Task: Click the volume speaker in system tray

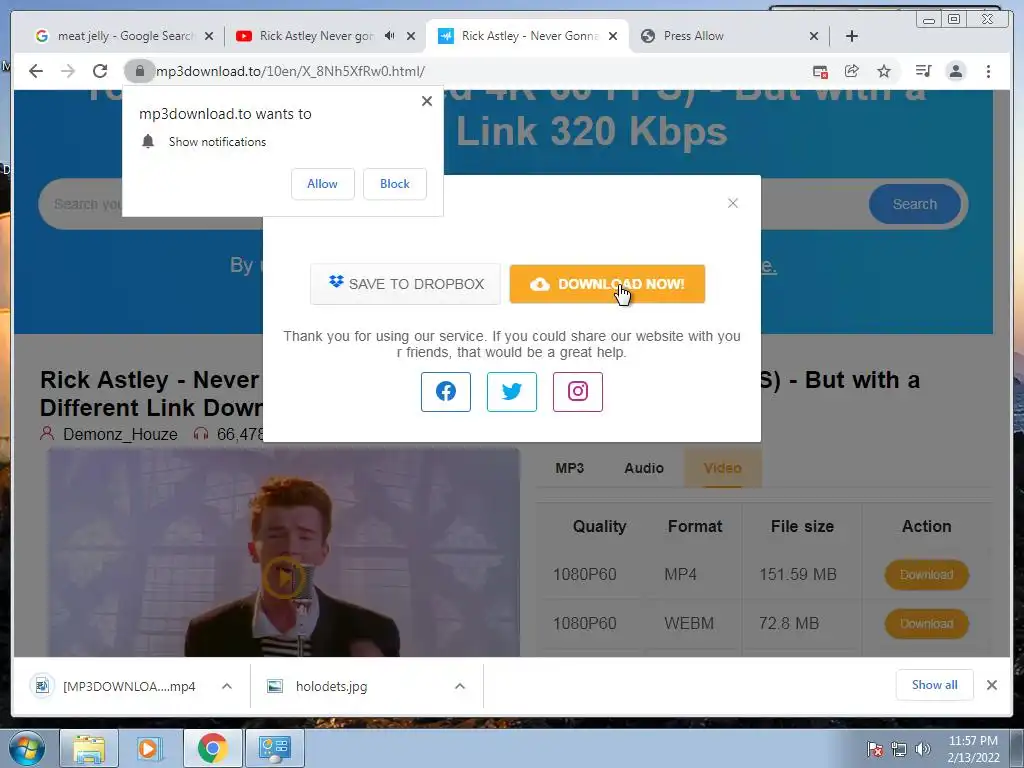Action: coord(922,749)
